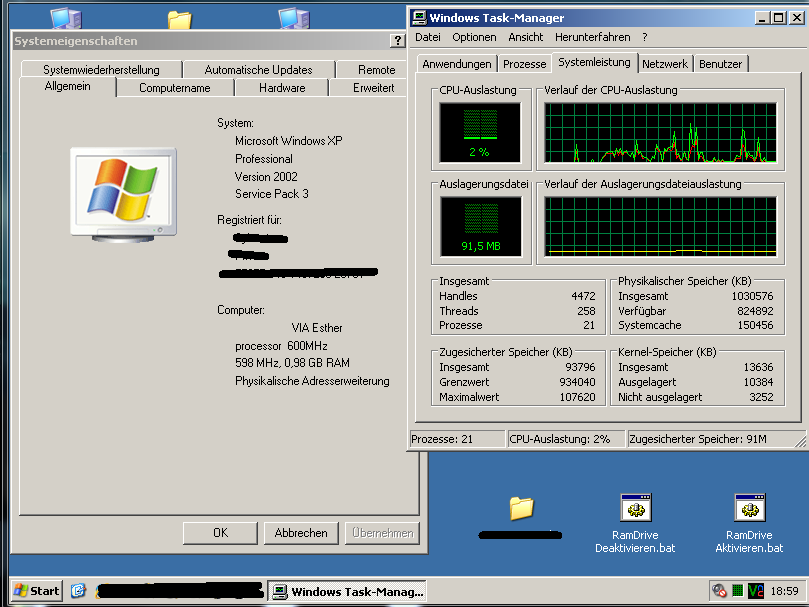Open the yellow folder icon at top of desktop
This screenshot has height=607, width=809.
pyautogui.click(x=179, y=20)
